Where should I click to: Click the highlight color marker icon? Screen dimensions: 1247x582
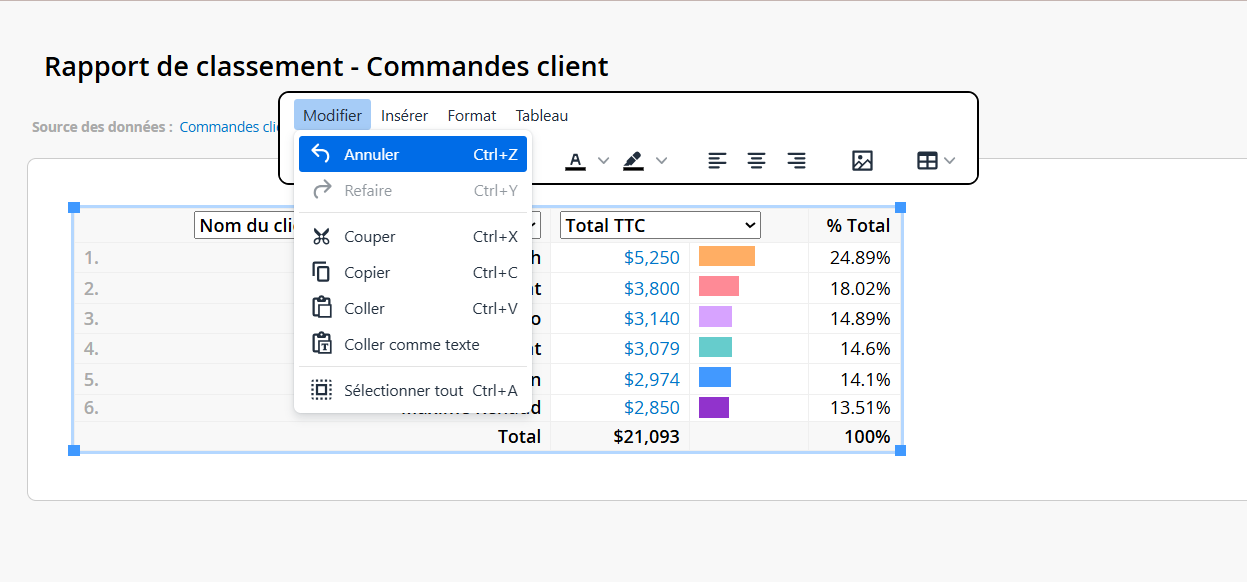[633, 160]
